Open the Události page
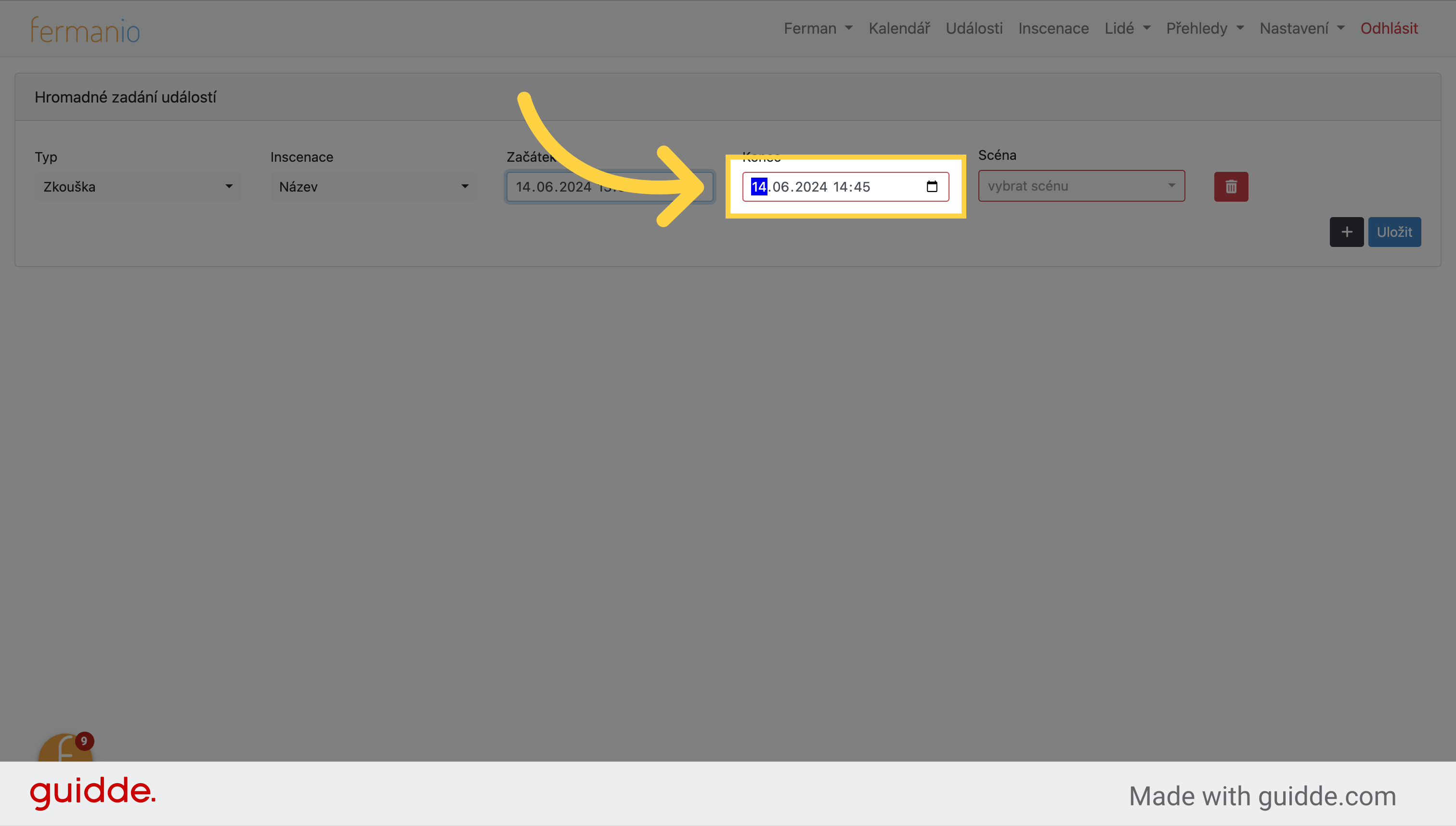Screen dimensions: 1456x826 tap(974, 28)
